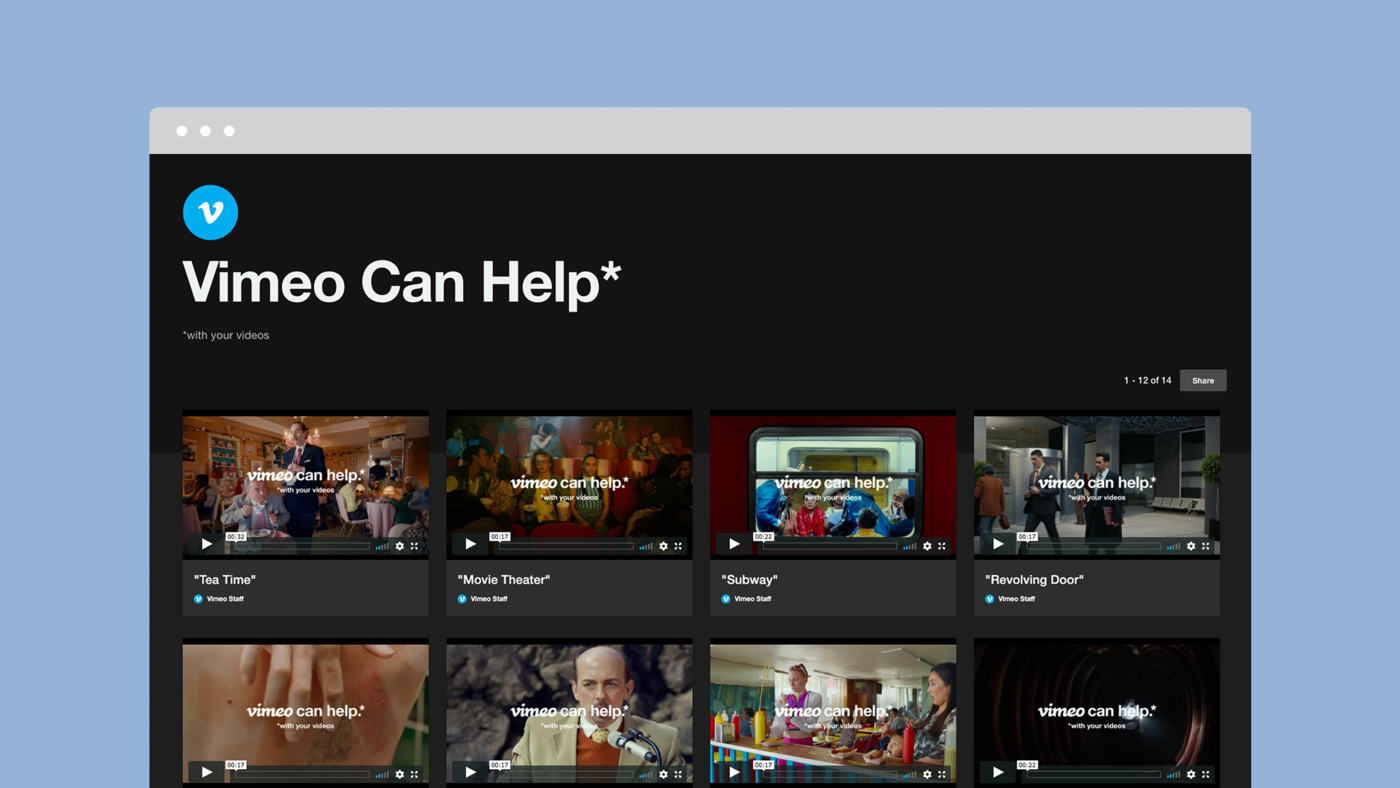Image resolution: width=1400 pixels, height=788 pixels.
Task: Open settings gear on "Revolving Door" player
Action: coord(1191,546)
